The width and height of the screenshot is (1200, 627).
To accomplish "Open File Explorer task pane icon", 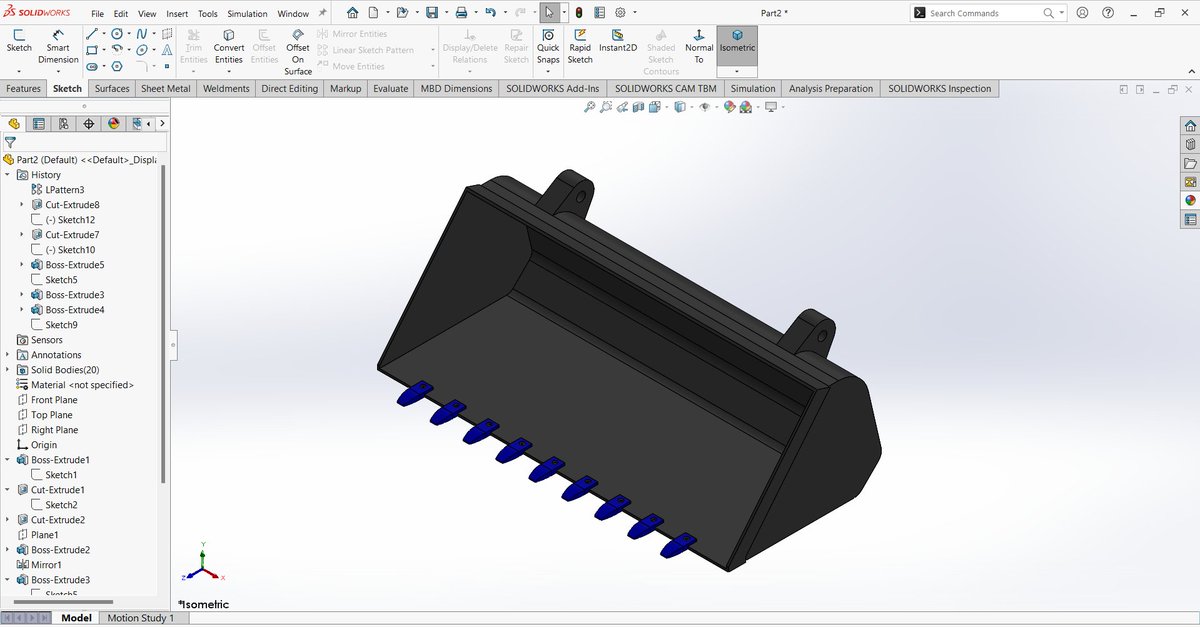I will pos(1190,163).
